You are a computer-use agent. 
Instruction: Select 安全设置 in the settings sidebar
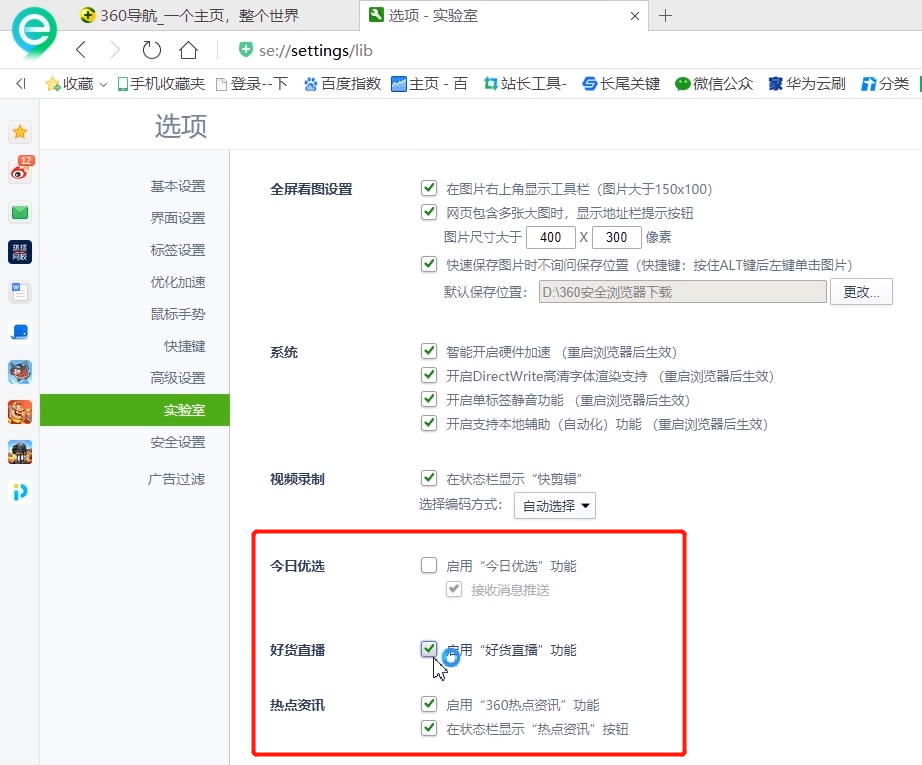coord(177,441)
